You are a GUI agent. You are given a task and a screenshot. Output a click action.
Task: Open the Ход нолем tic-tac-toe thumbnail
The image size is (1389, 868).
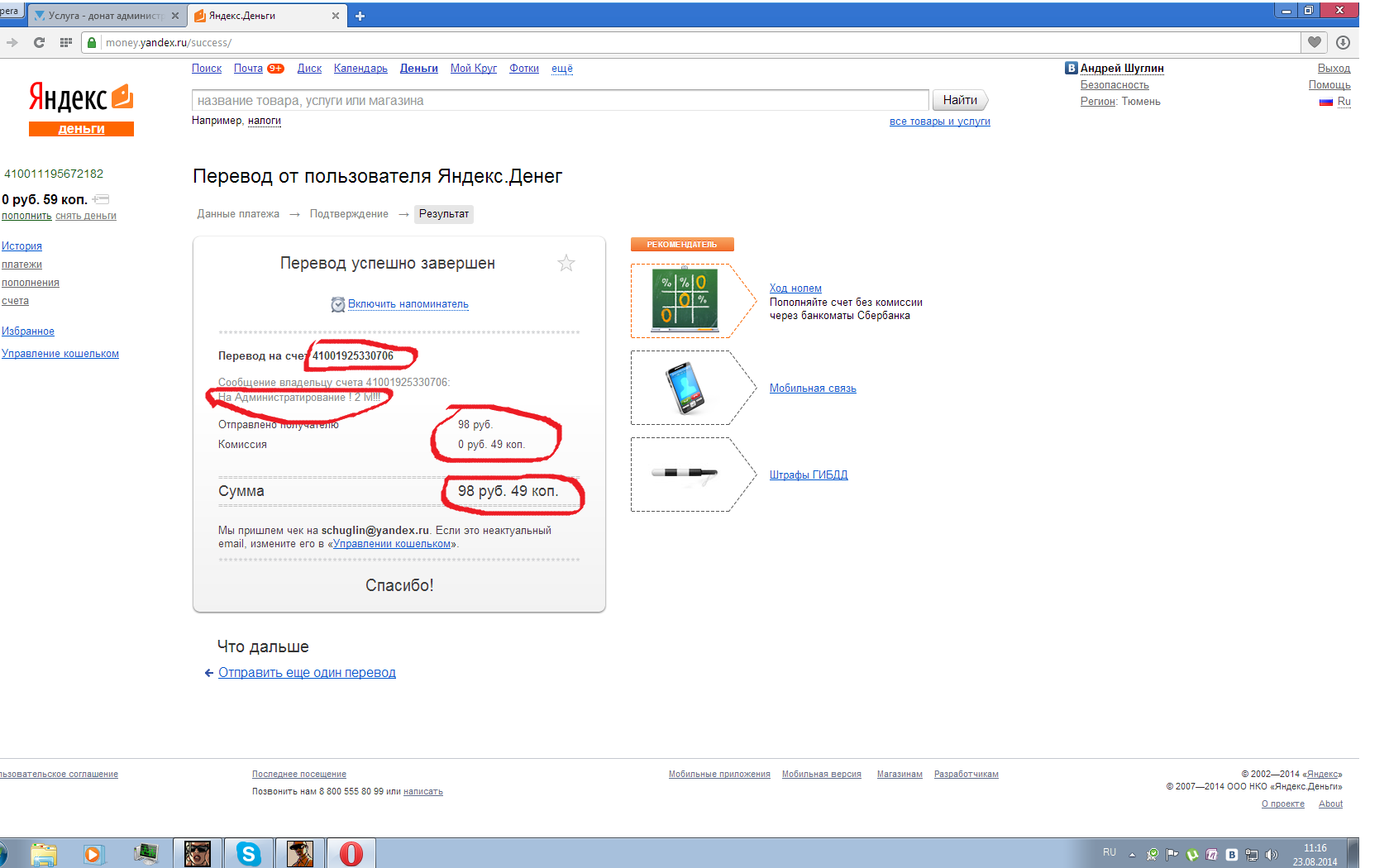pos(685,300)
